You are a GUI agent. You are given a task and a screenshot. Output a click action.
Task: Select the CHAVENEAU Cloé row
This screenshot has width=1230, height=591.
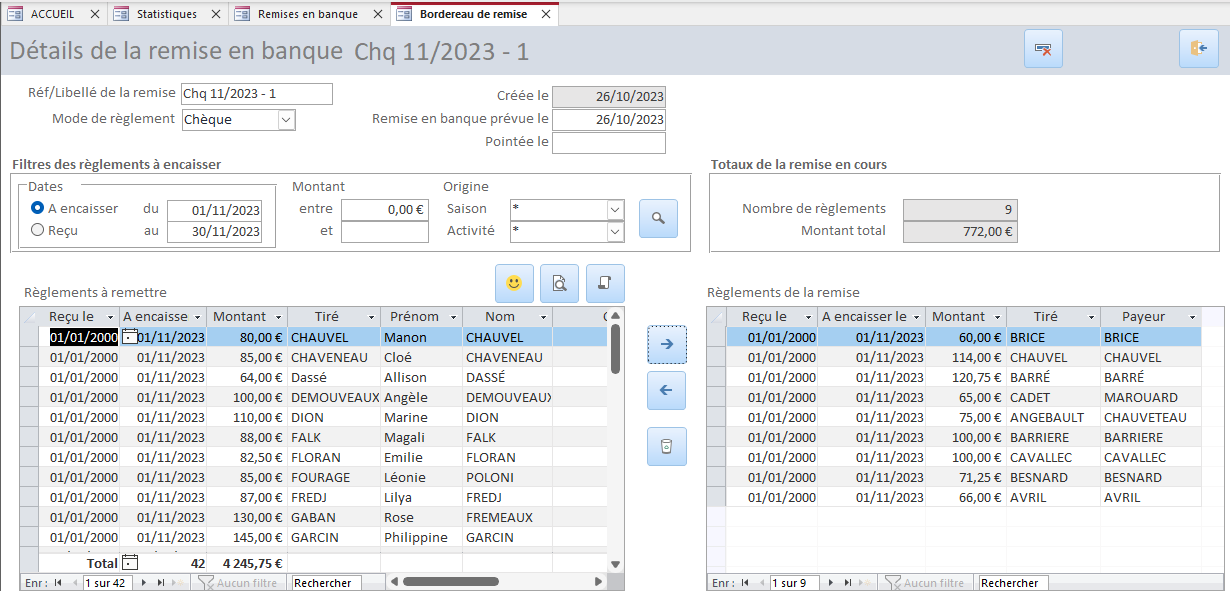(x=313, y=357)
